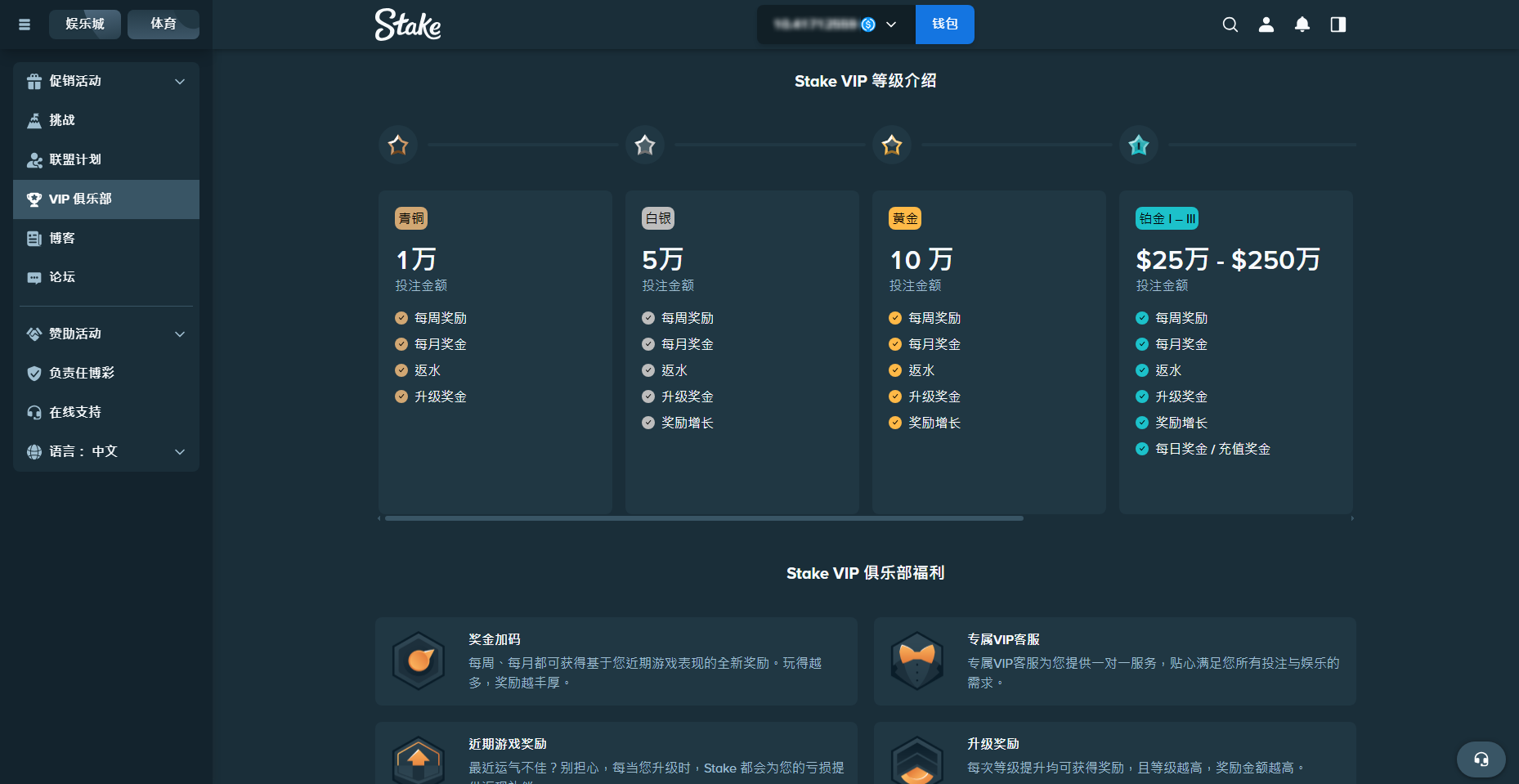Click the bronze check icon beside 升级奖金
The height and width of the screenshot is (784, 1519).
(401, 396)
